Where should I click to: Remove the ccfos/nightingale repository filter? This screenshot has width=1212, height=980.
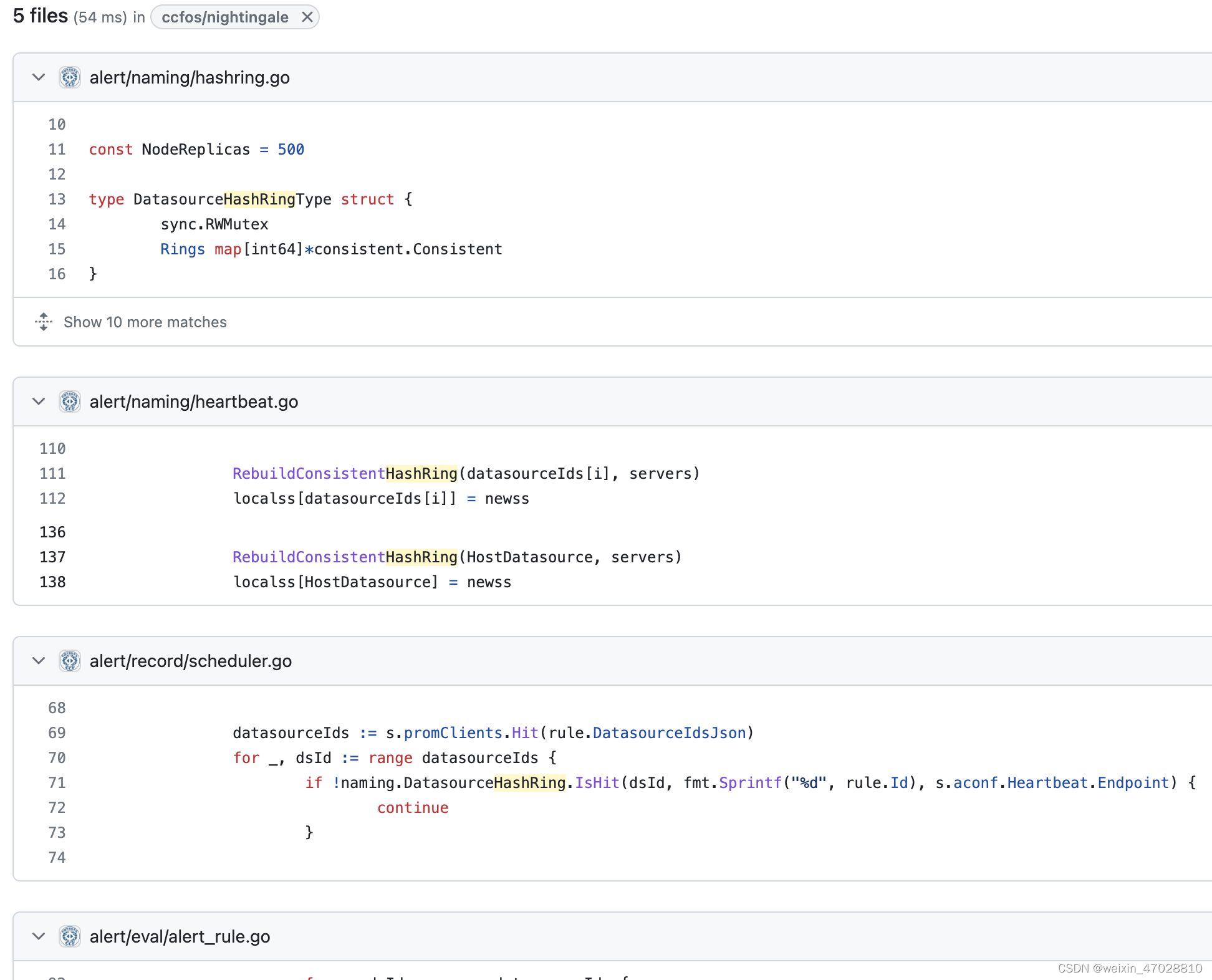click(307, 17)
